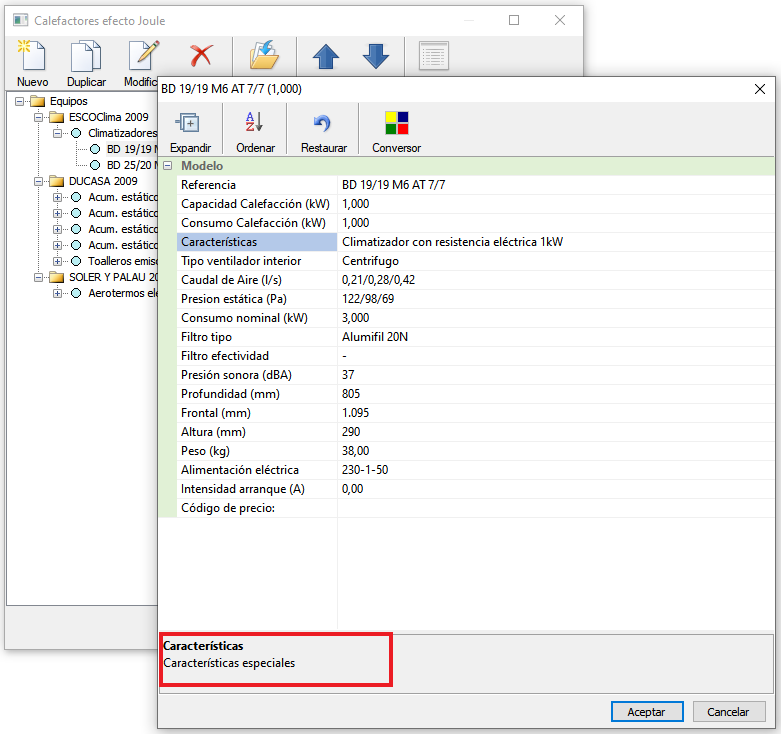Click the Caudal de Aire value 0,21/0,28/0,42
The image size is (781, 734).
point(555,280)
